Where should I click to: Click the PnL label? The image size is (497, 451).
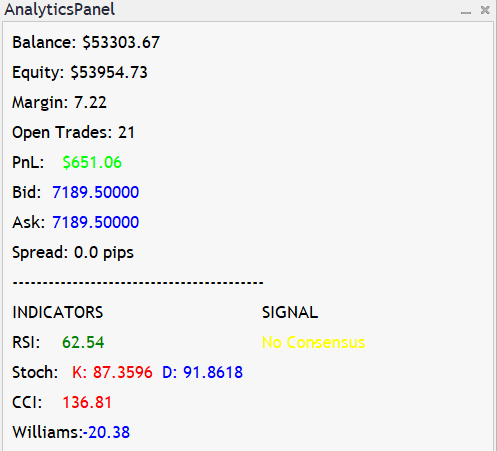28,163
